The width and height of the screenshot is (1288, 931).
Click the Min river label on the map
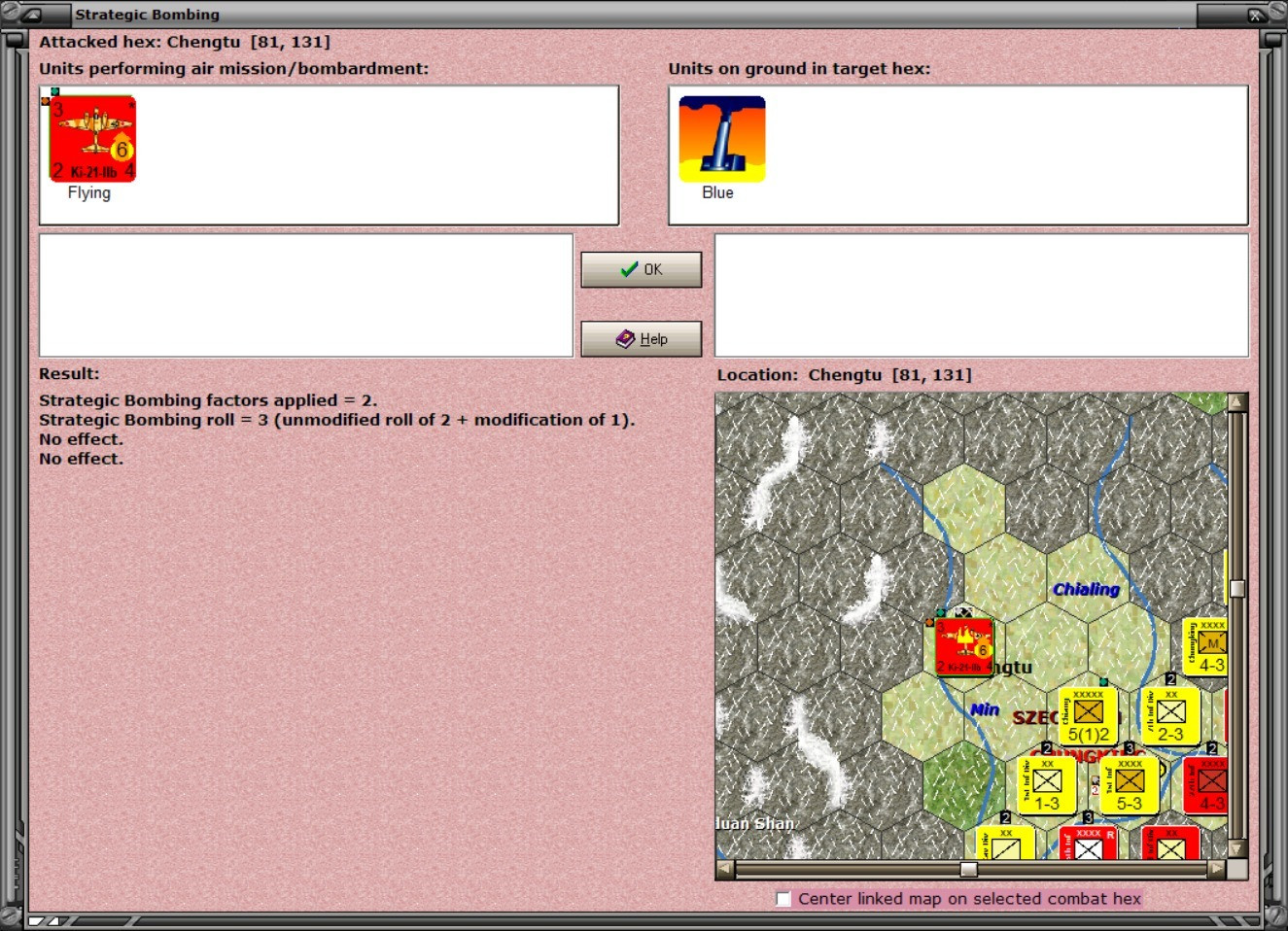coord(985,709)
